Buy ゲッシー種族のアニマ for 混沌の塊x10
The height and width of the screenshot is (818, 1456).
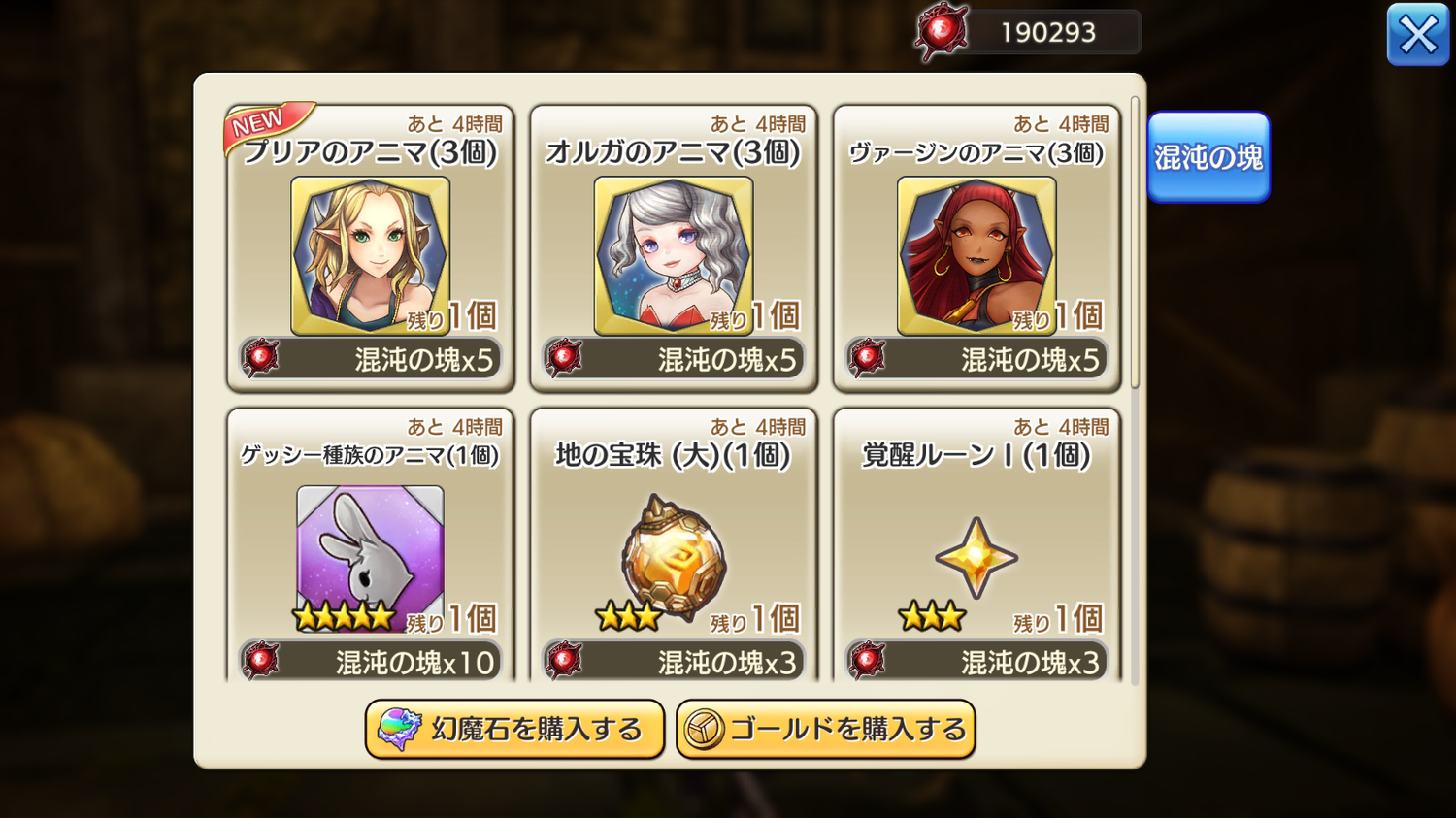[x=371, y=662]
